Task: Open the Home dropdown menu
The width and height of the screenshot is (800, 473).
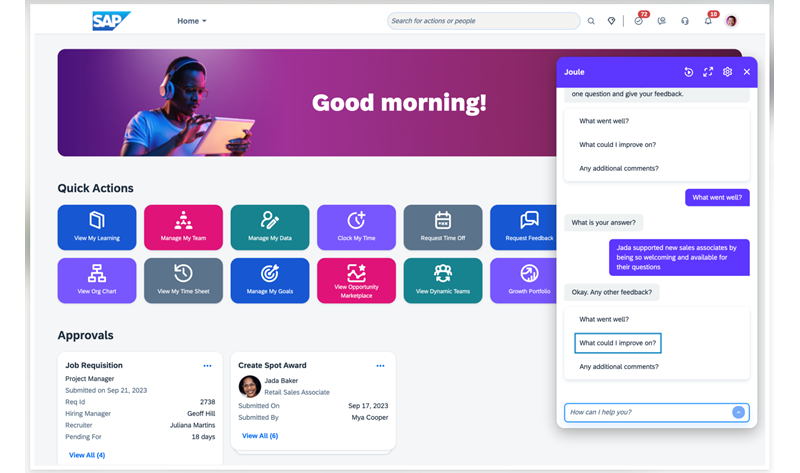Action: click(x=192, y=21)
